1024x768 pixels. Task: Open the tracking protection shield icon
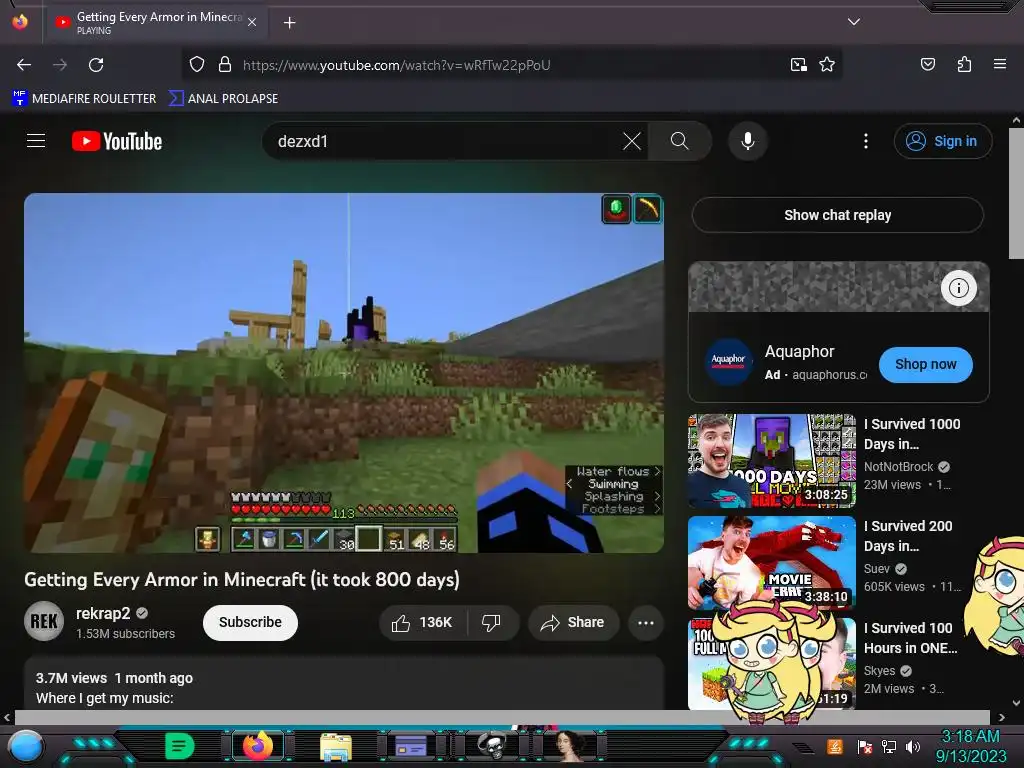pyautogui.click(x=197, y=64)
